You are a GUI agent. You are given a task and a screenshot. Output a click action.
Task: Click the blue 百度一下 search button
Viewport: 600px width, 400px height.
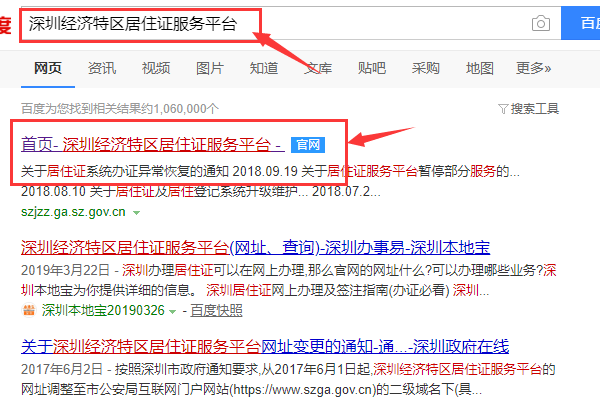[x=580, y=23]
